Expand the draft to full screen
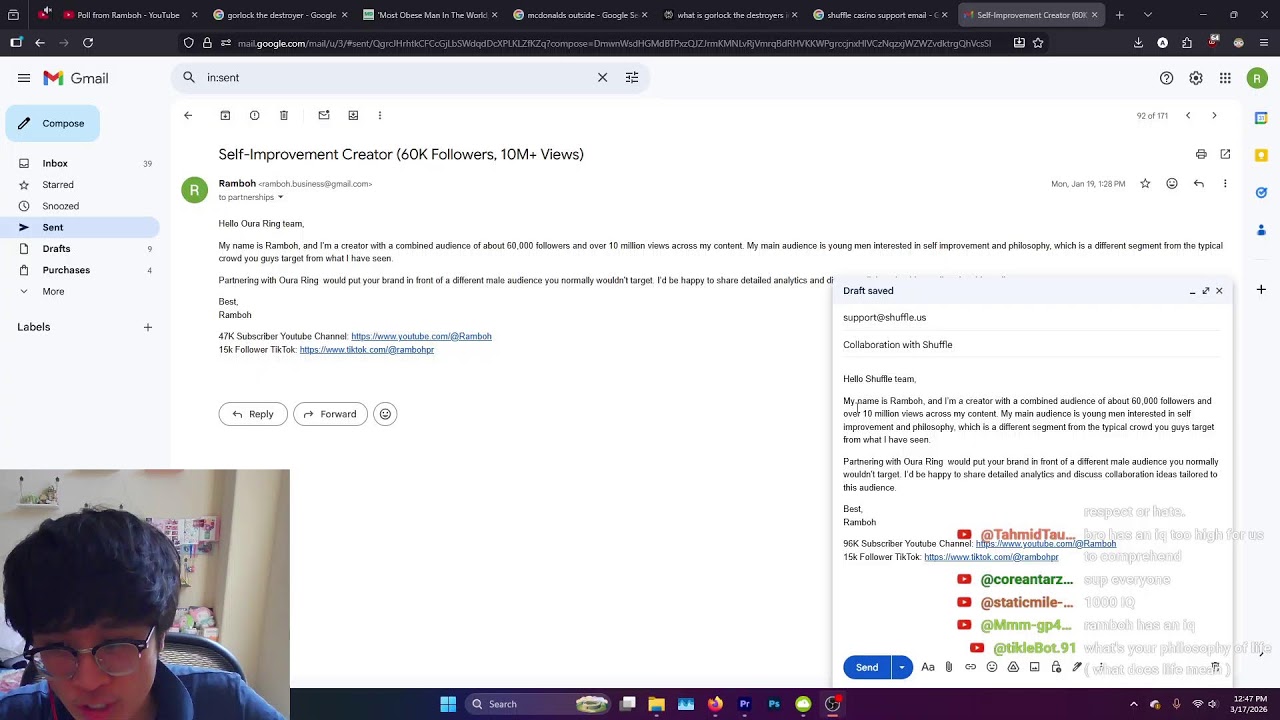1280x720 pixels. point(1206,291)
